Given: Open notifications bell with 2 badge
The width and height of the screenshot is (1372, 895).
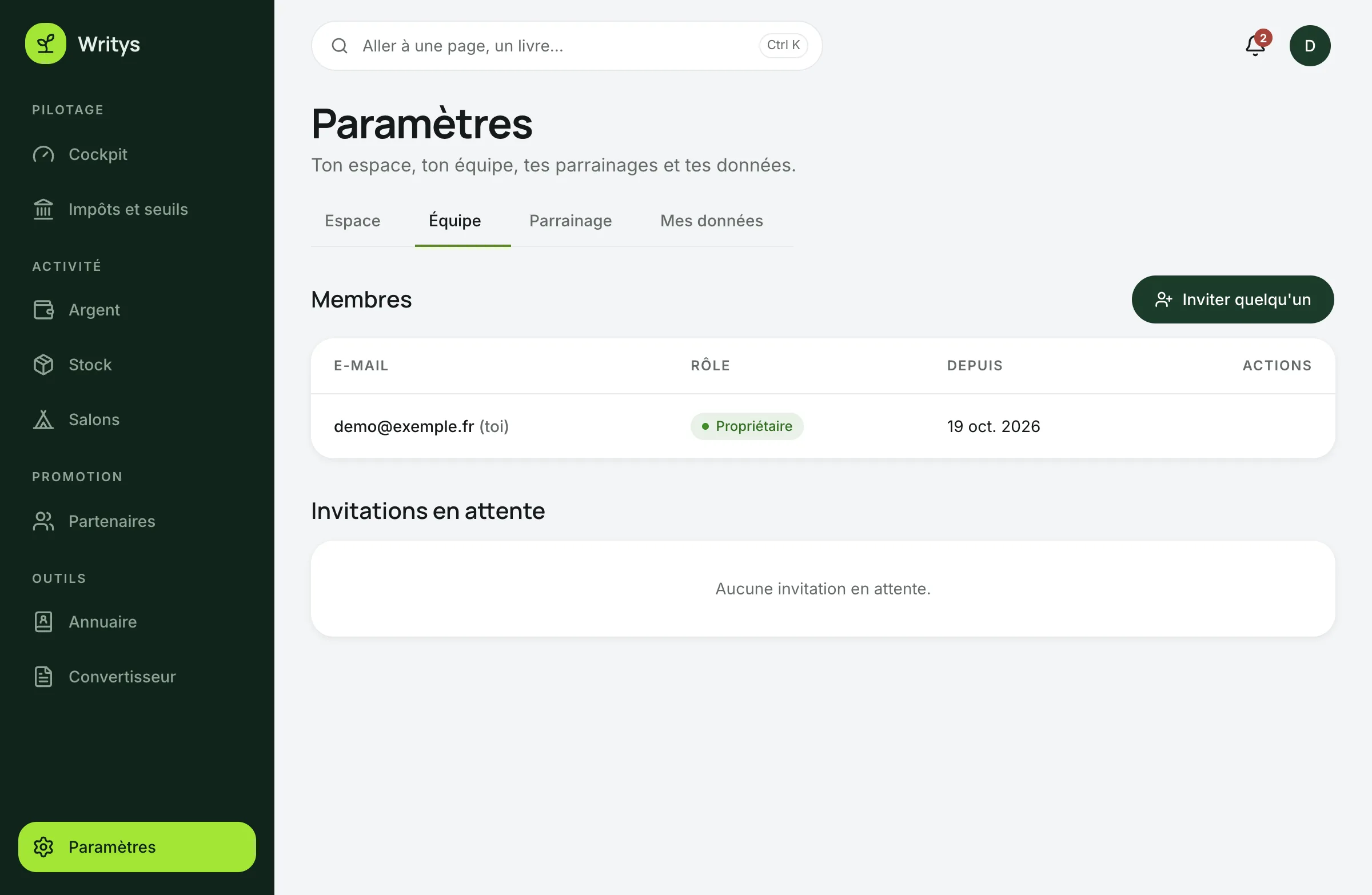Looking at the screenshot, I should point(1257,45).
